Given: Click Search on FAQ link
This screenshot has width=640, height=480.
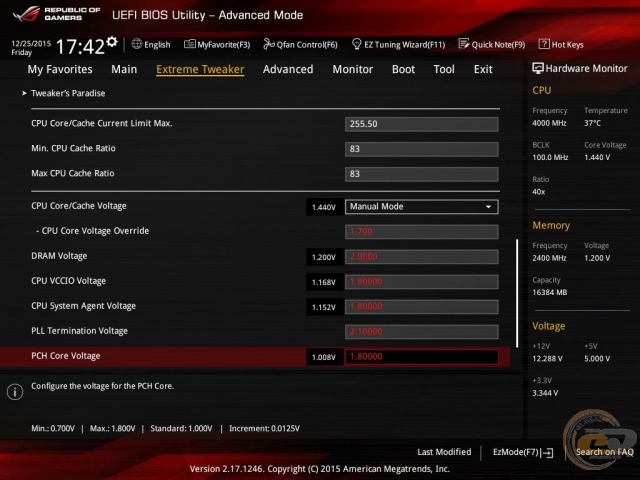Looking at the screenshot, I should (x=604, y=452).
